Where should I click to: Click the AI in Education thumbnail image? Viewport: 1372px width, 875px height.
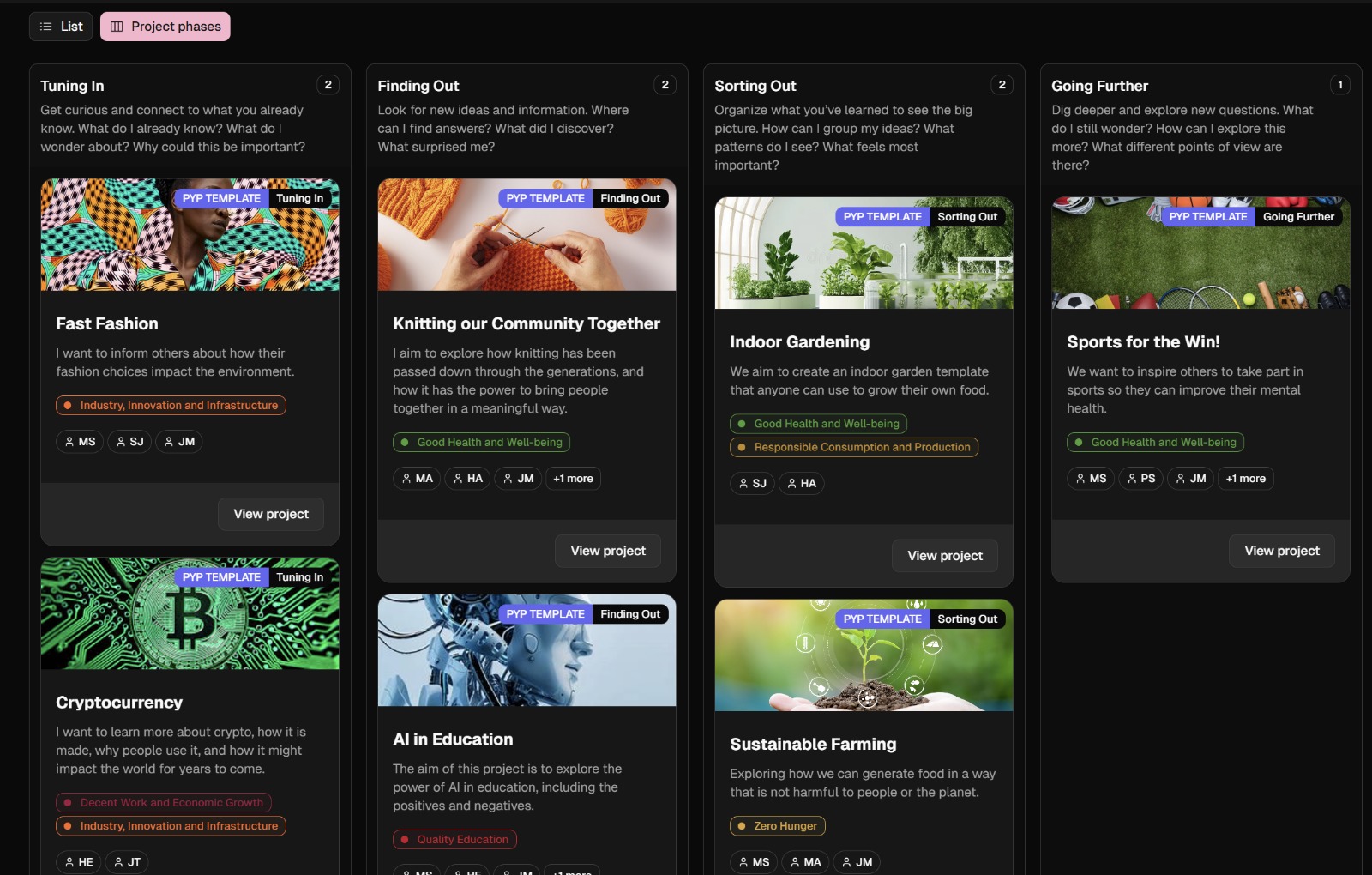coord(526,649)
